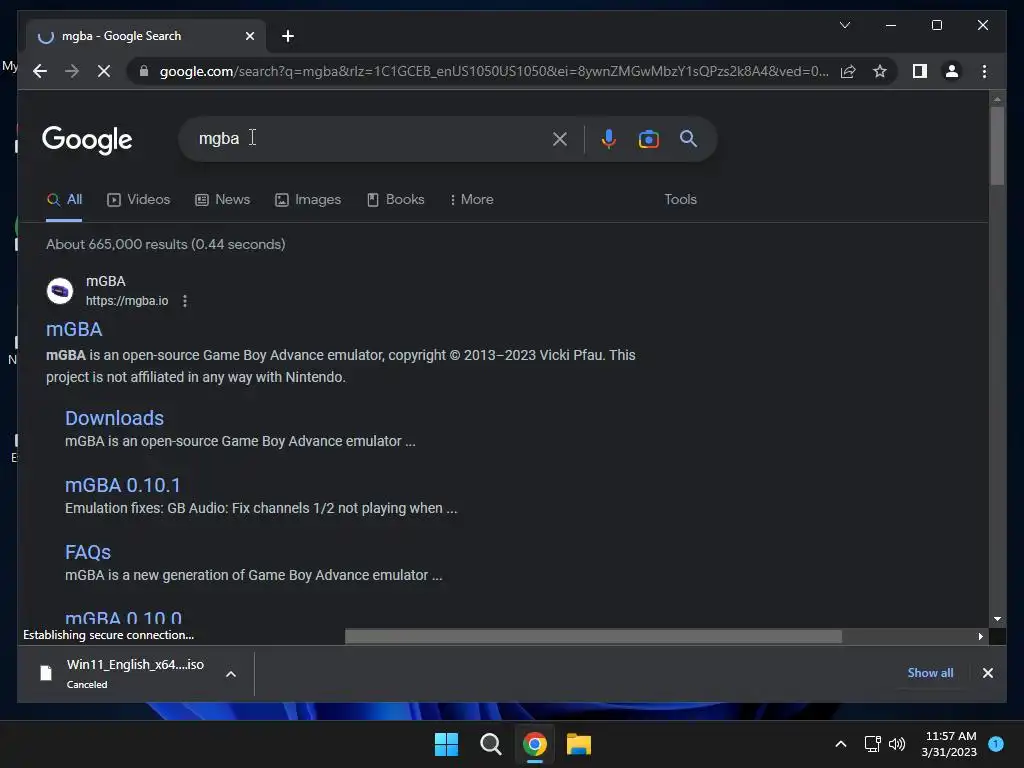Open Windows taskbar search
The height and width of the screenshot is (768, 1024).
[x=490, y=744]
